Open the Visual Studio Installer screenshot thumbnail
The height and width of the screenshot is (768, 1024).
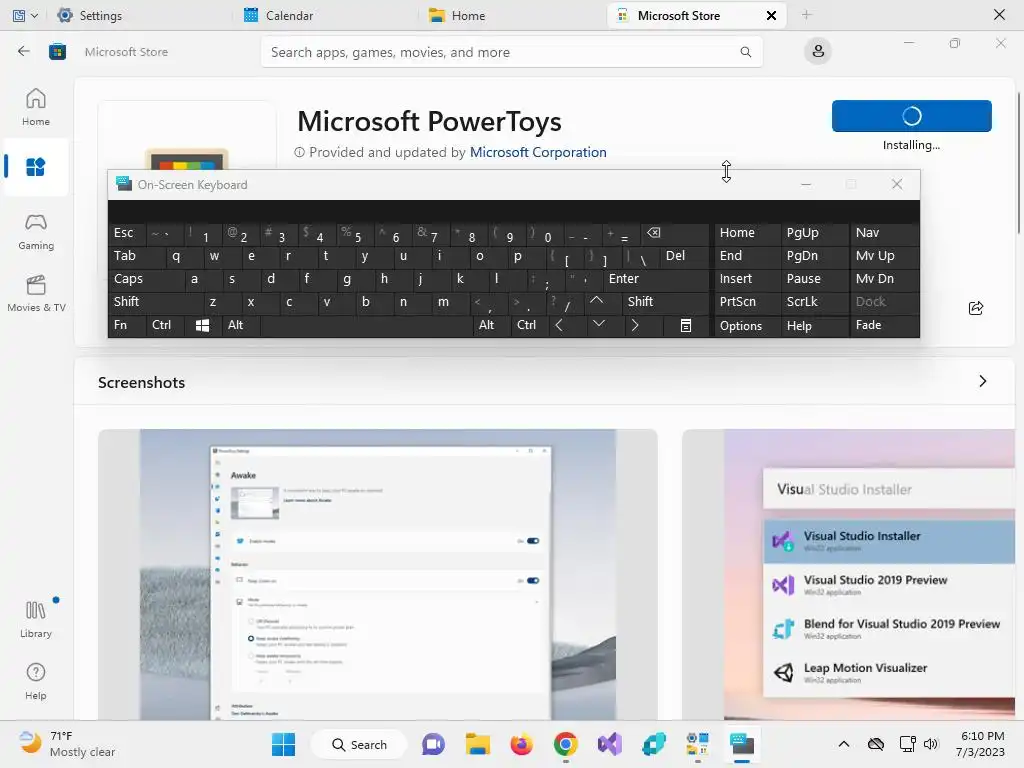point(849,575)
